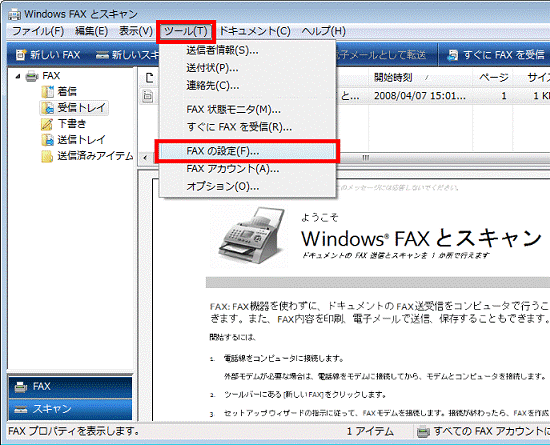Image resolution: width=550 pixels, height=445 pixels.
Task: Select FAX の設定(F)... menu entry
Action: [247, 151]
